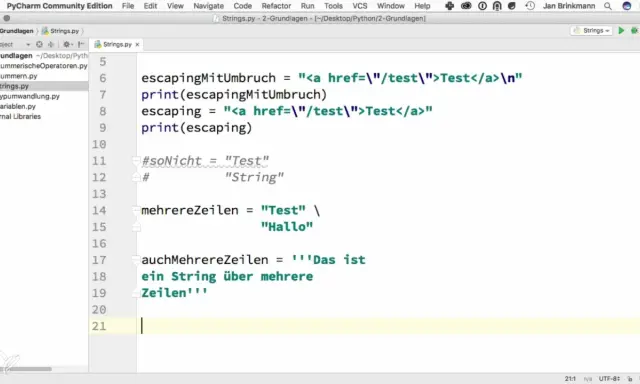Collapse the fold marker at line 14
Image resolution: width=640 pixels, height=384 pixels.
coord(136,210)
